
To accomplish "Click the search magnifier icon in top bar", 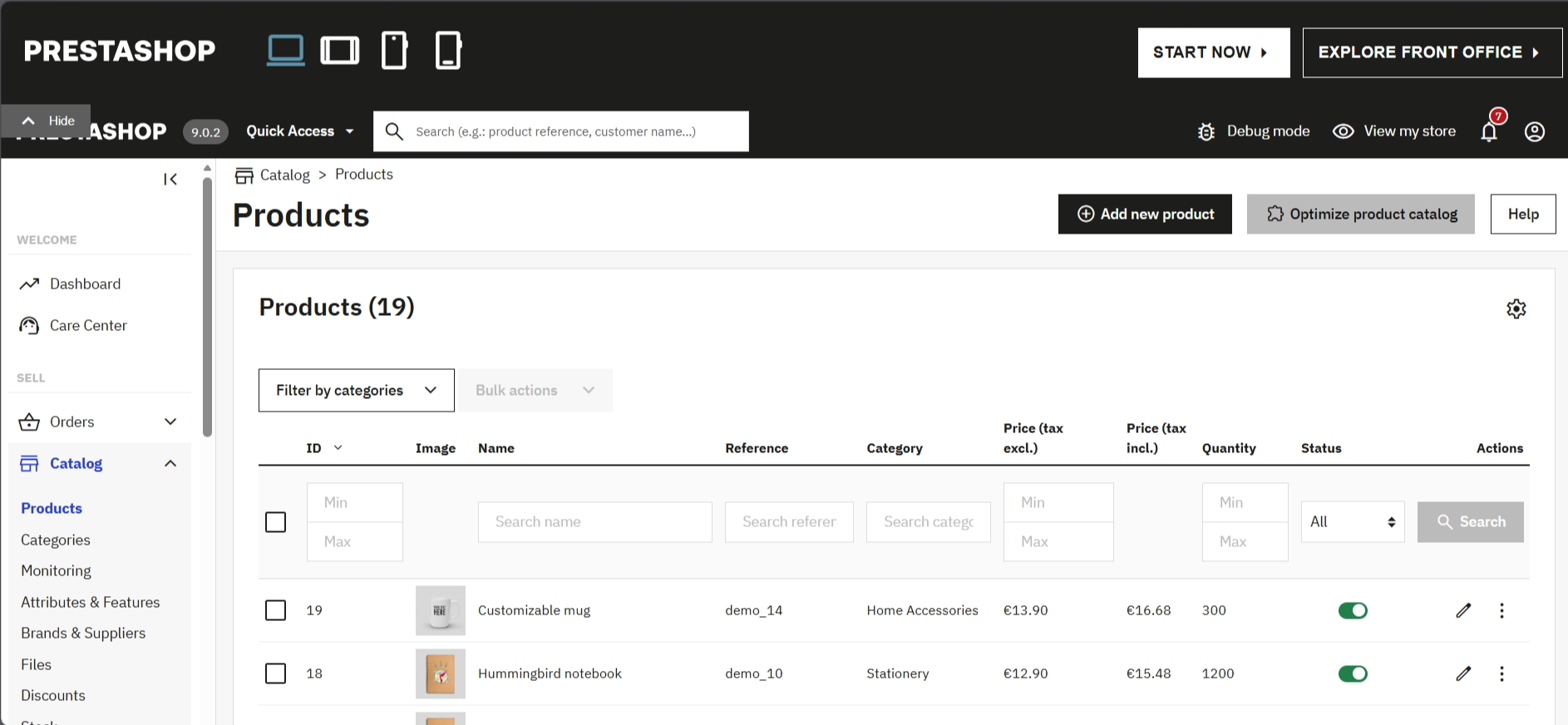I will click(394, 131).
